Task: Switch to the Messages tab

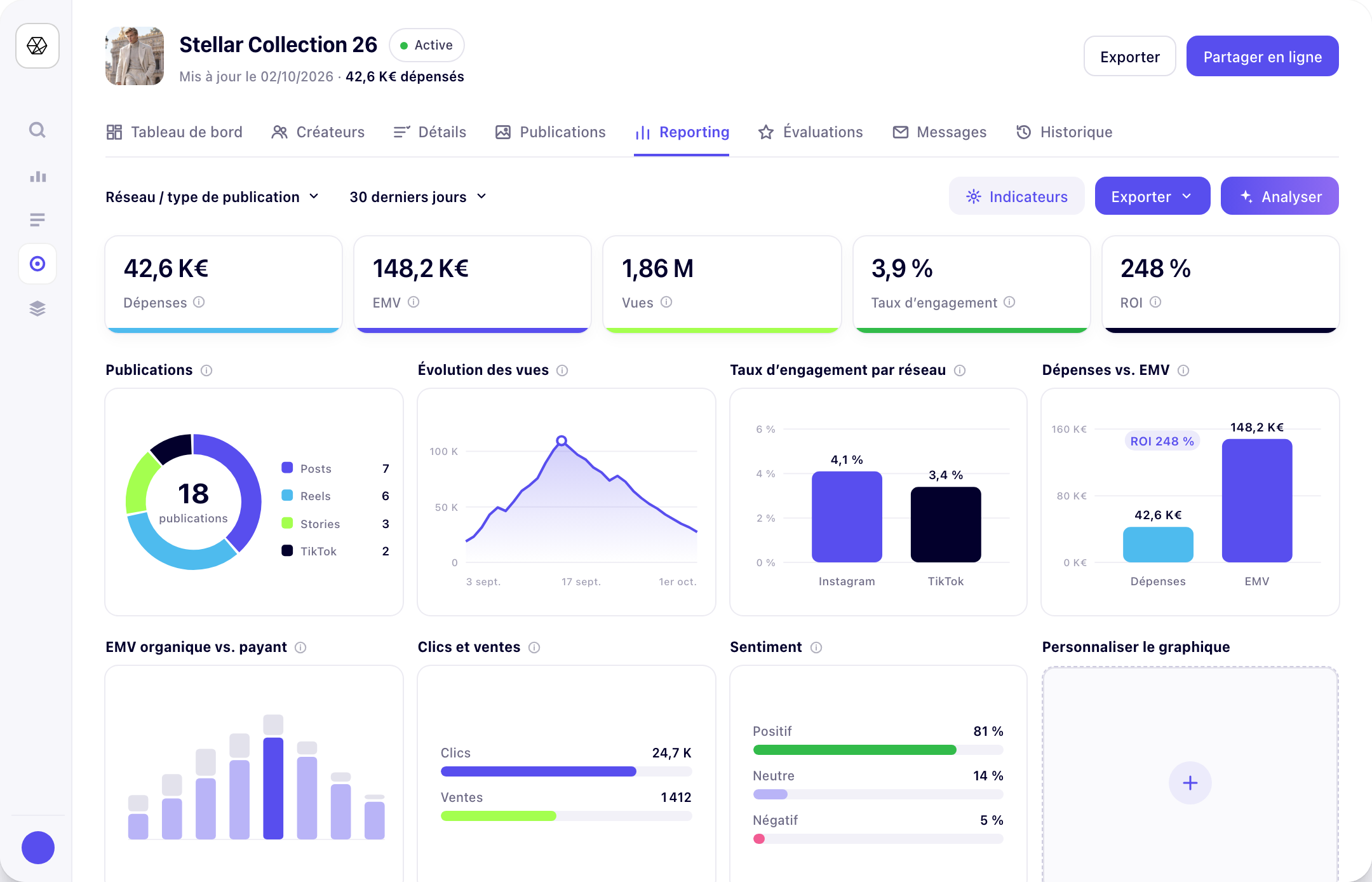Action: click(939, 132)
